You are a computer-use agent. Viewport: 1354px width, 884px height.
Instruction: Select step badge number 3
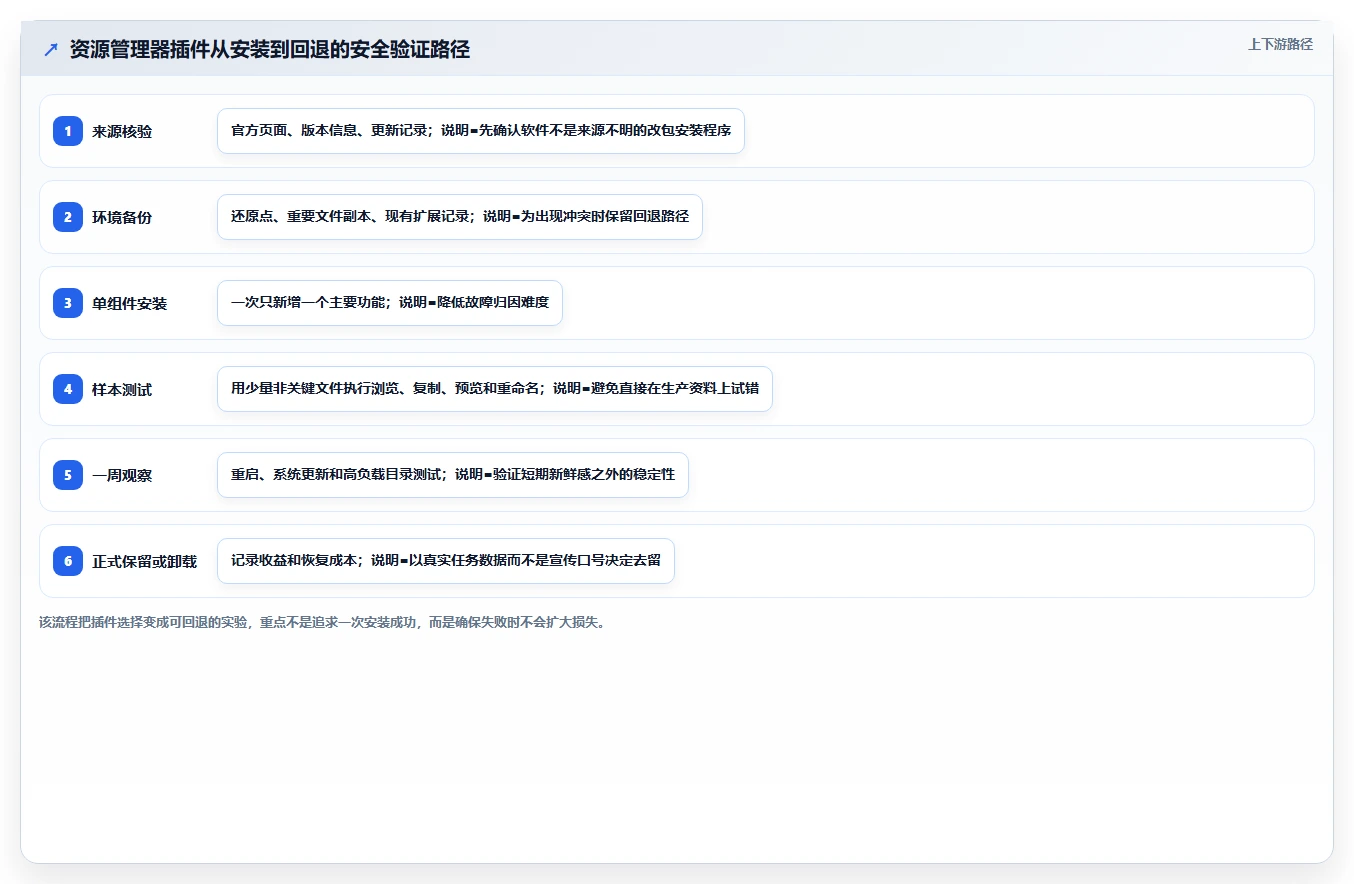[x=68, y=303]
